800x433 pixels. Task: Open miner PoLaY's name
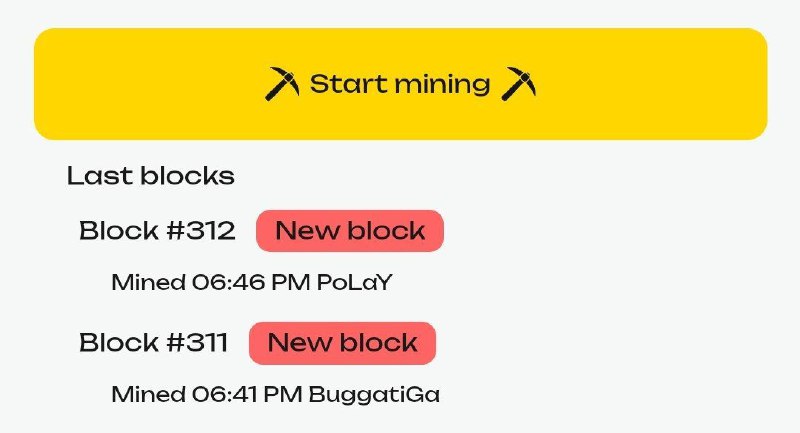pos(355,282)
